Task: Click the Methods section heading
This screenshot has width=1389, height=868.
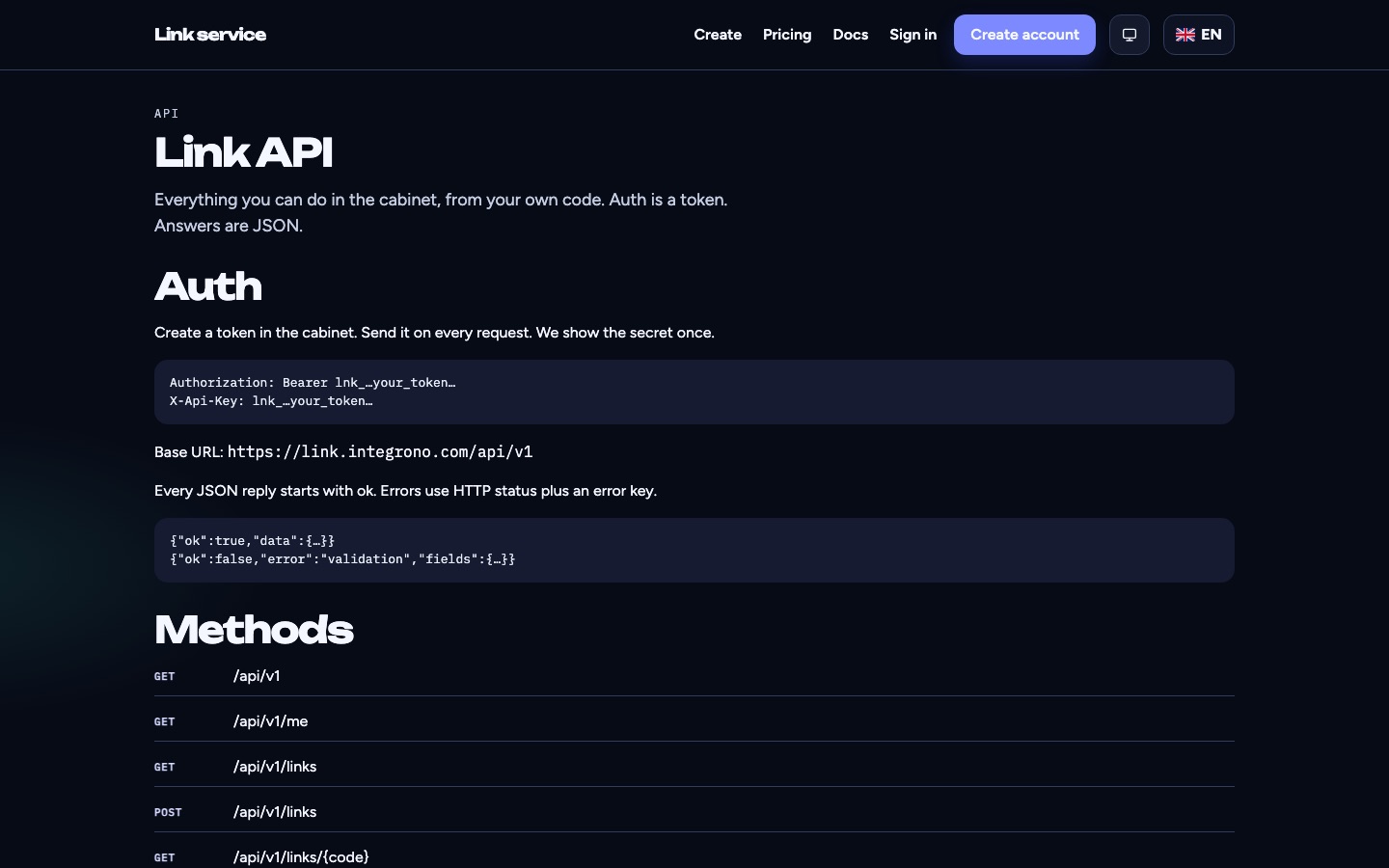Action: [254, 630]
